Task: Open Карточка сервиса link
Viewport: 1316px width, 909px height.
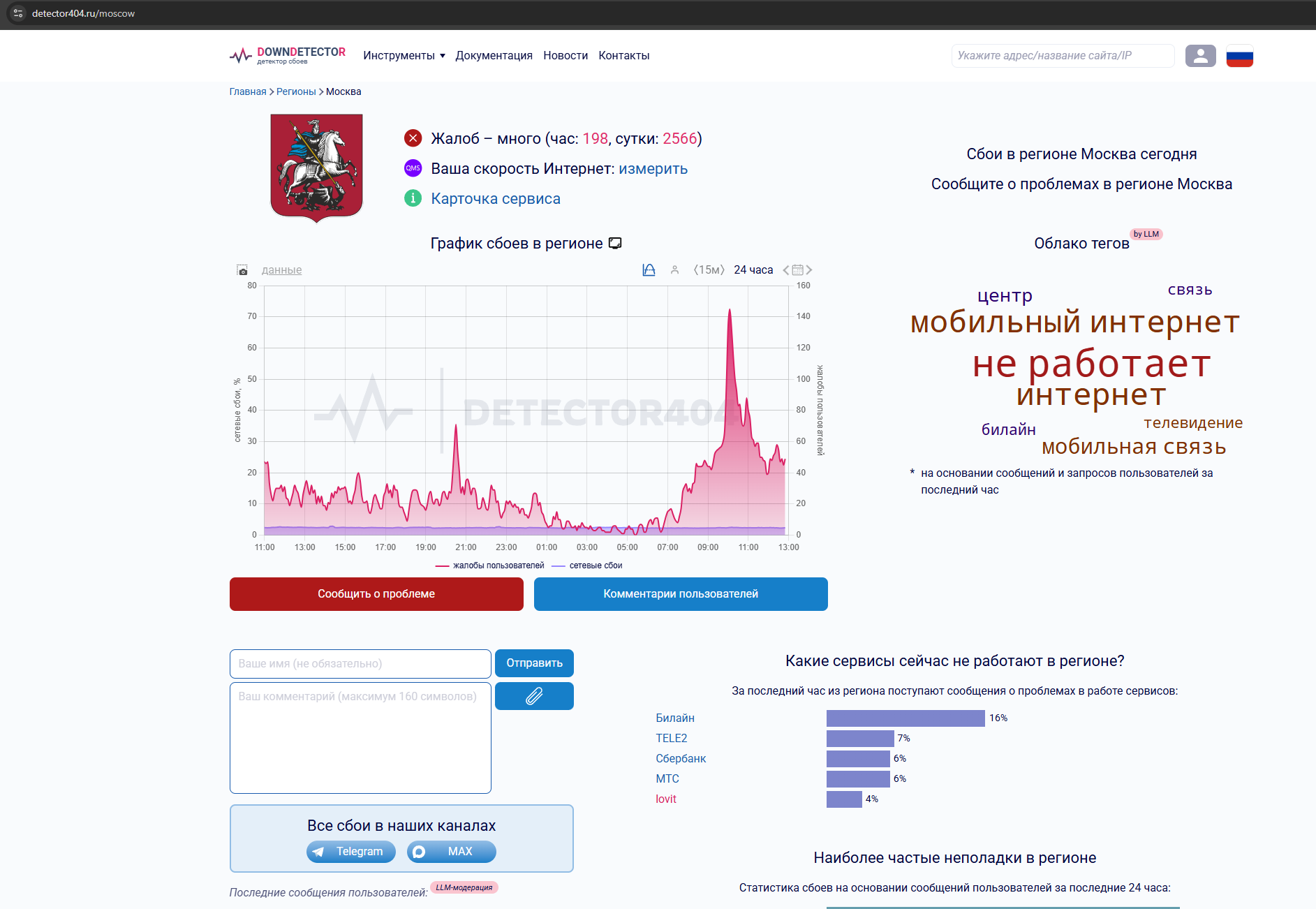Action: click(496, 198)
